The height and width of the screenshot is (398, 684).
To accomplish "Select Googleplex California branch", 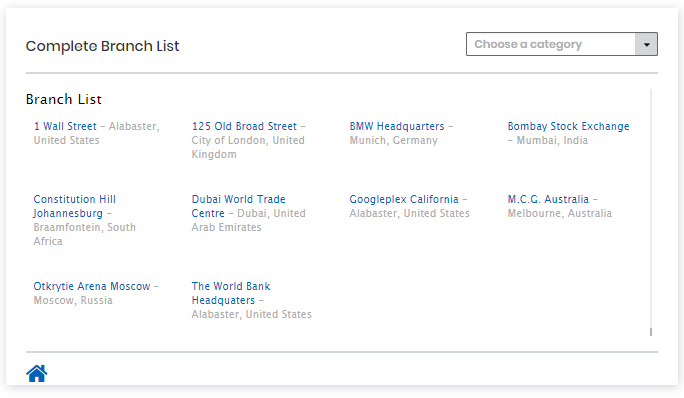I will point(404,199).
